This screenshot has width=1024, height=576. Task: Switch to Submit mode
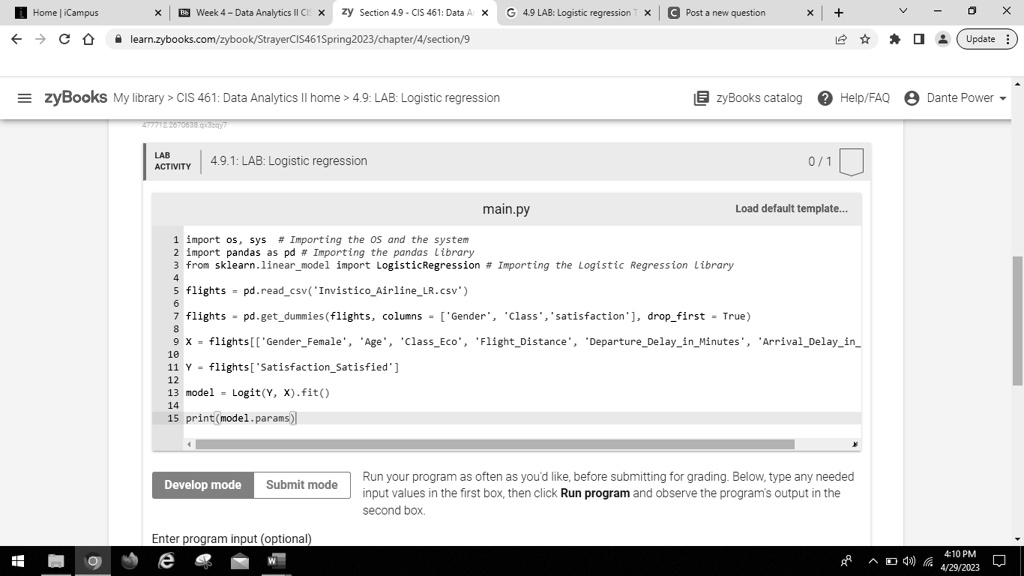[302, 485]
